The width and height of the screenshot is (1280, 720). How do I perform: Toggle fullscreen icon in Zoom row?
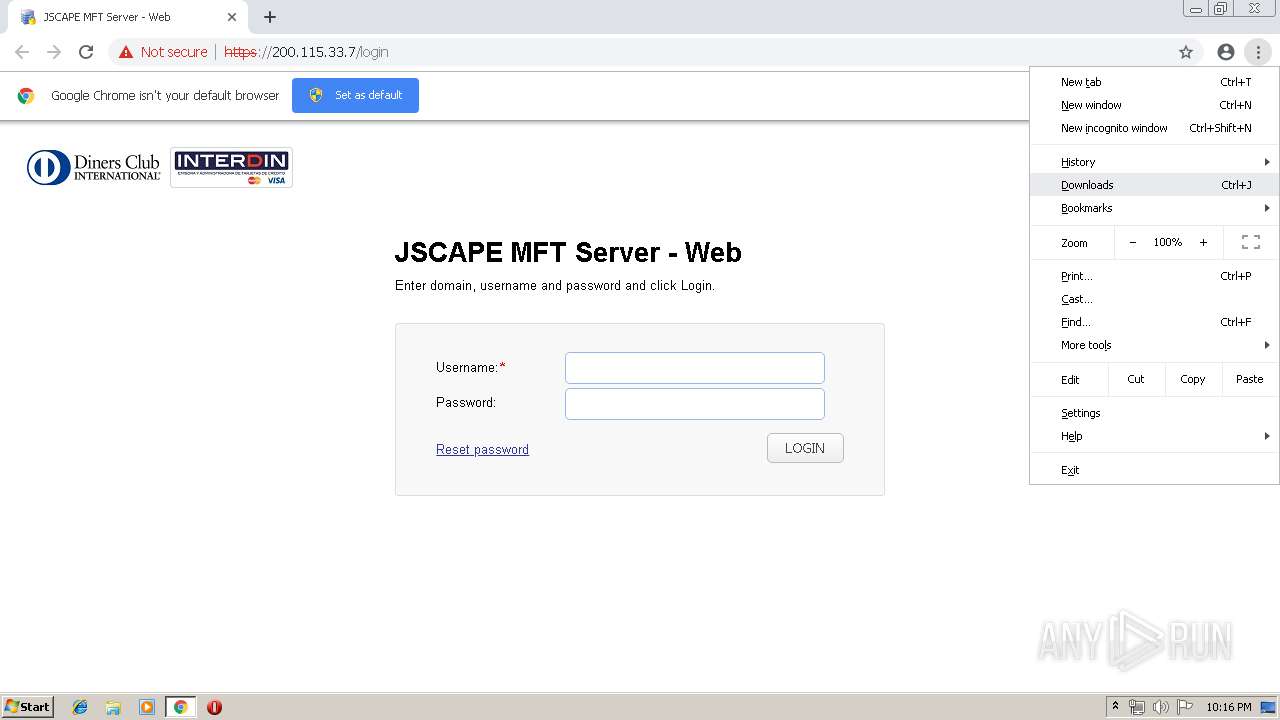[x=1250, y=242]
